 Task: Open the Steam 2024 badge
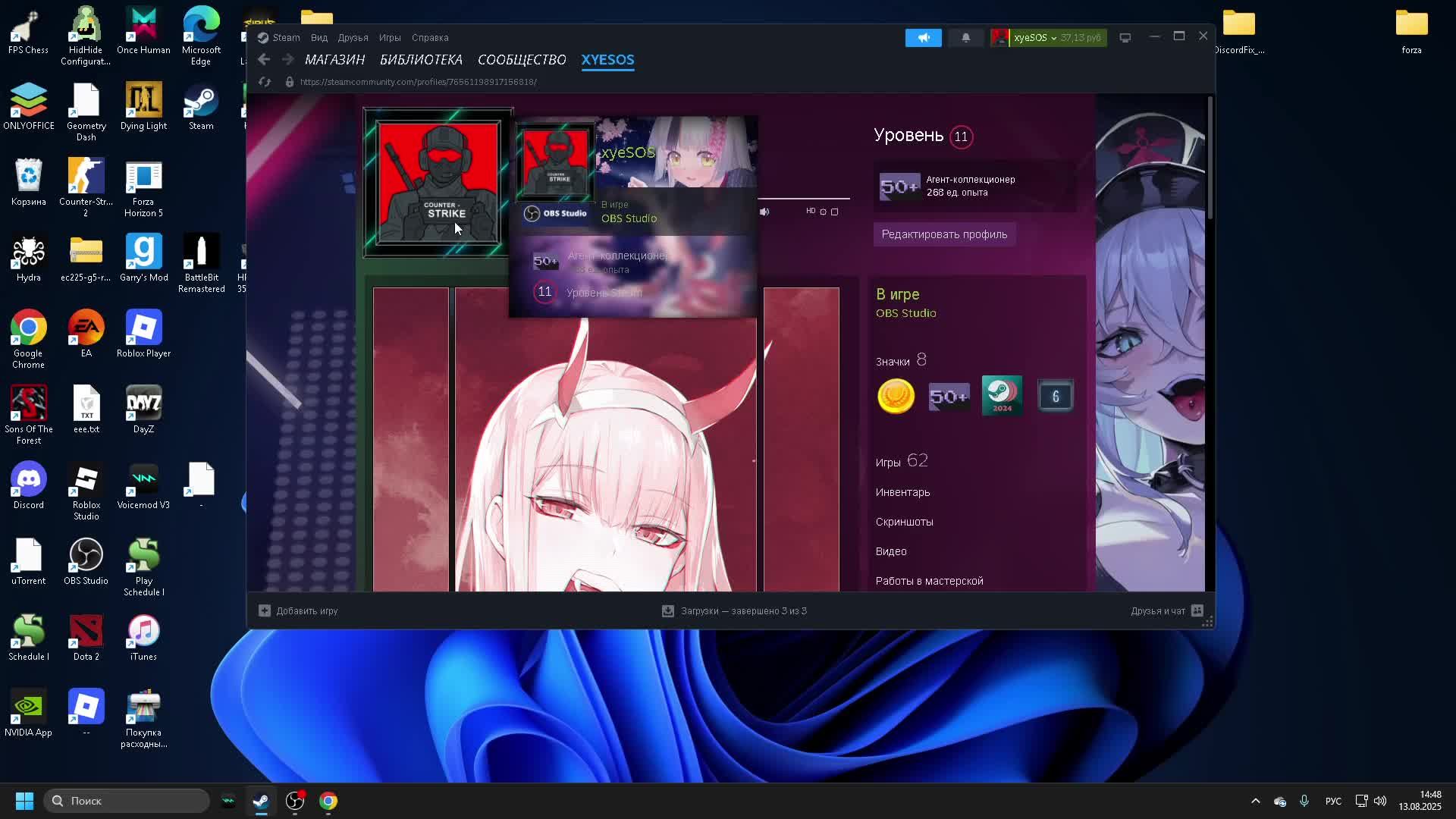[1002, 396]
